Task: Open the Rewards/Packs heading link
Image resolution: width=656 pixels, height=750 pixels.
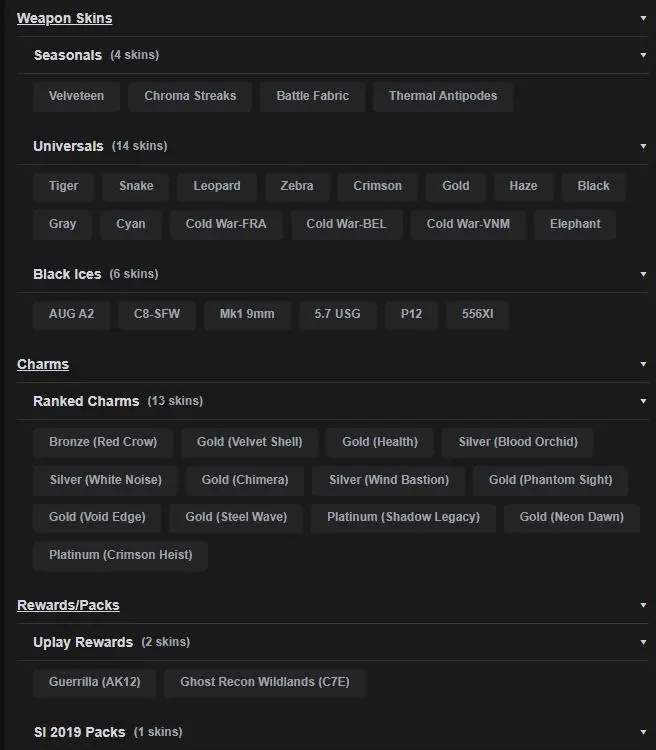Action: [x=68, y=605]
